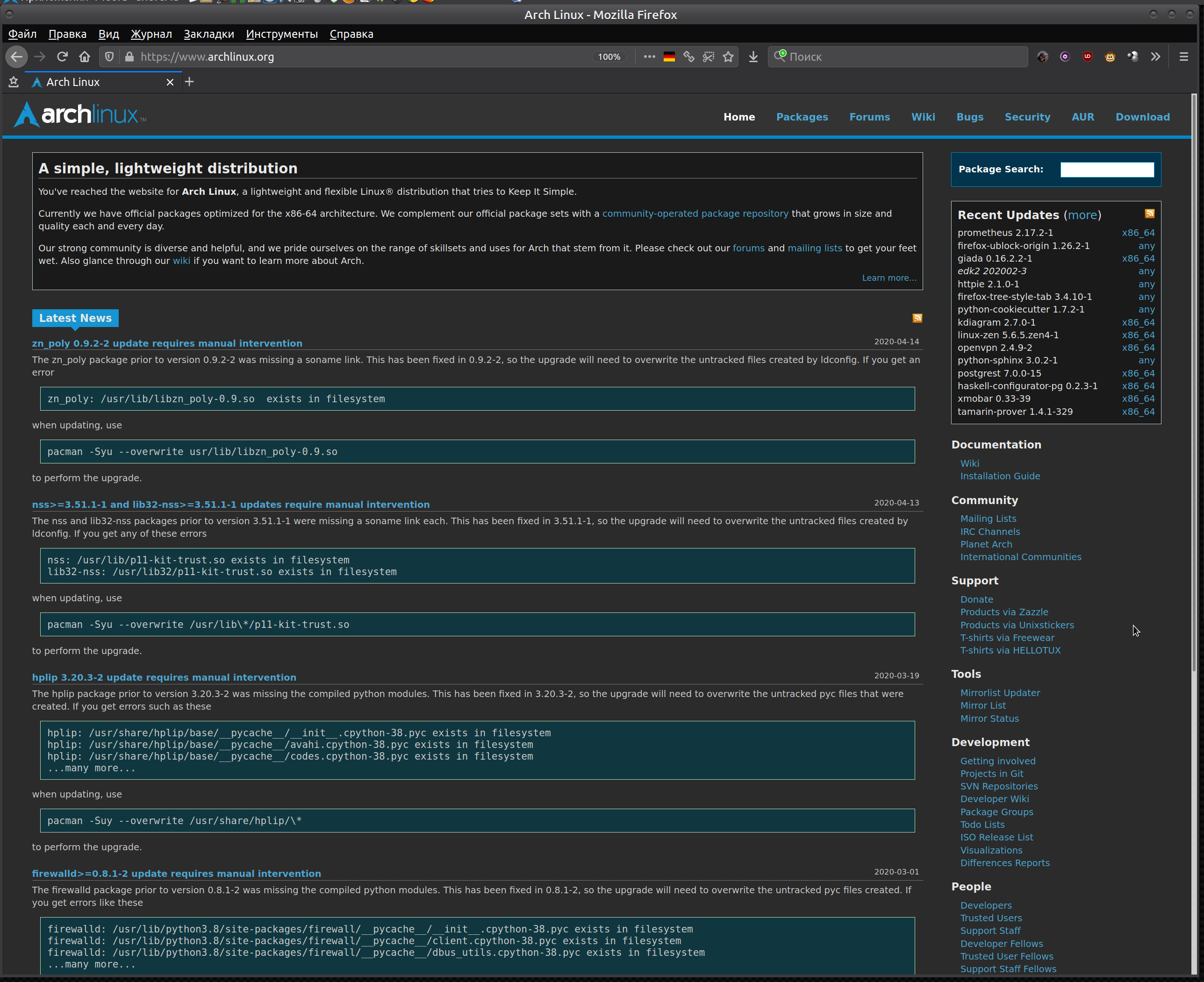
Task: Click the purple circle extension icon
Action: [x=1065, y=57]
